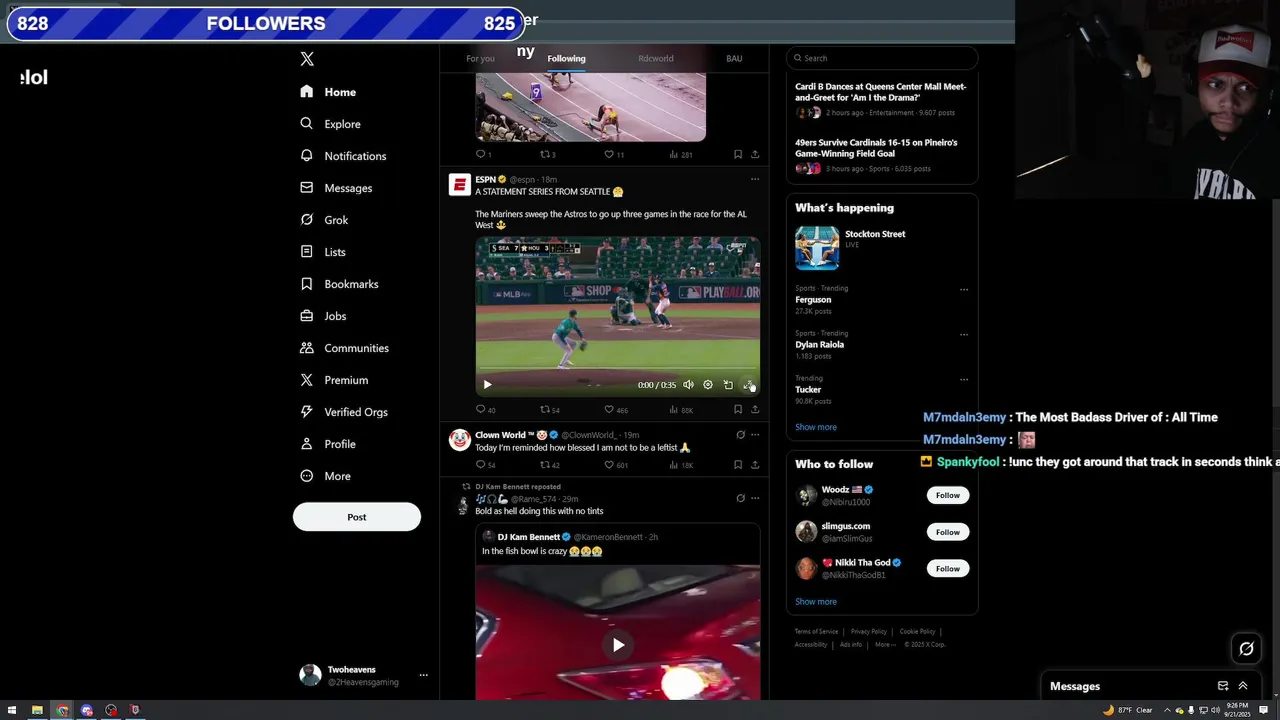This screenshot has width=1280, height=720.
Task: Toggle picture-in-picture on ESPN video
Action: click(728, 385)
